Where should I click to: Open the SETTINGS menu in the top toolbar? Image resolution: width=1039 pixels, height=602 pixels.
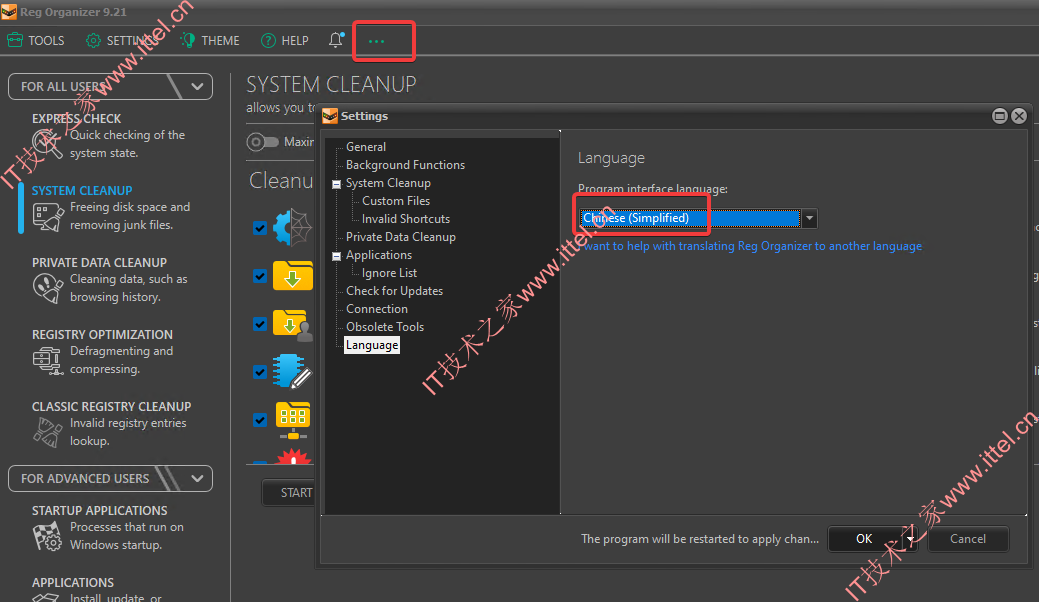[122, 40]
